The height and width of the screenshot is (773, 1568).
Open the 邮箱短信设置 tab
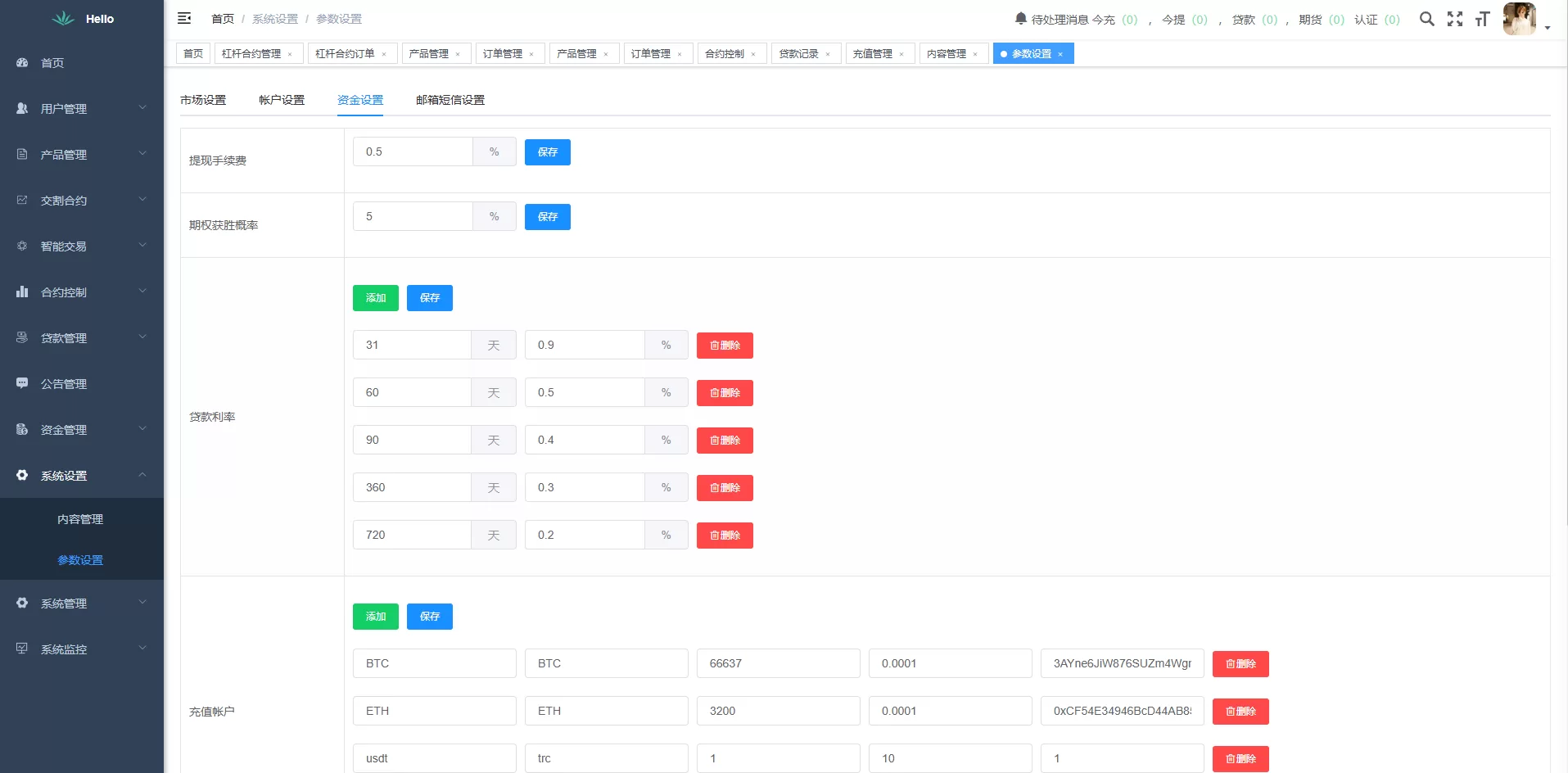[450, 100]
